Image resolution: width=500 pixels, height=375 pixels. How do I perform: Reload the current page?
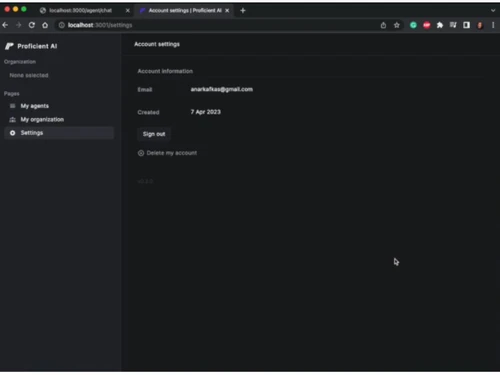coord(32,25)
